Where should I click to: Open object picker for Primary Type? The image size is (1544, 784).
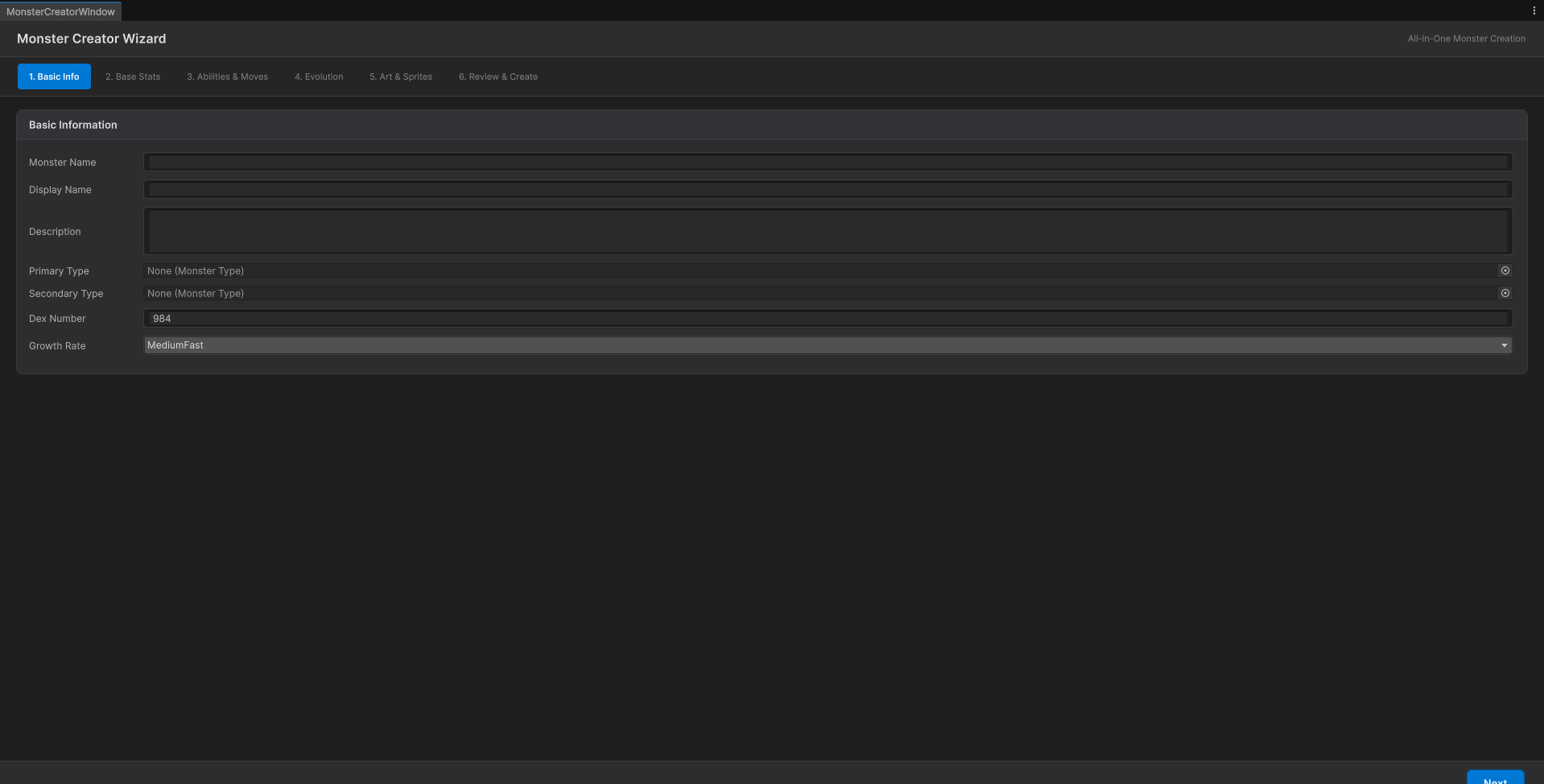click(1505, 270)
